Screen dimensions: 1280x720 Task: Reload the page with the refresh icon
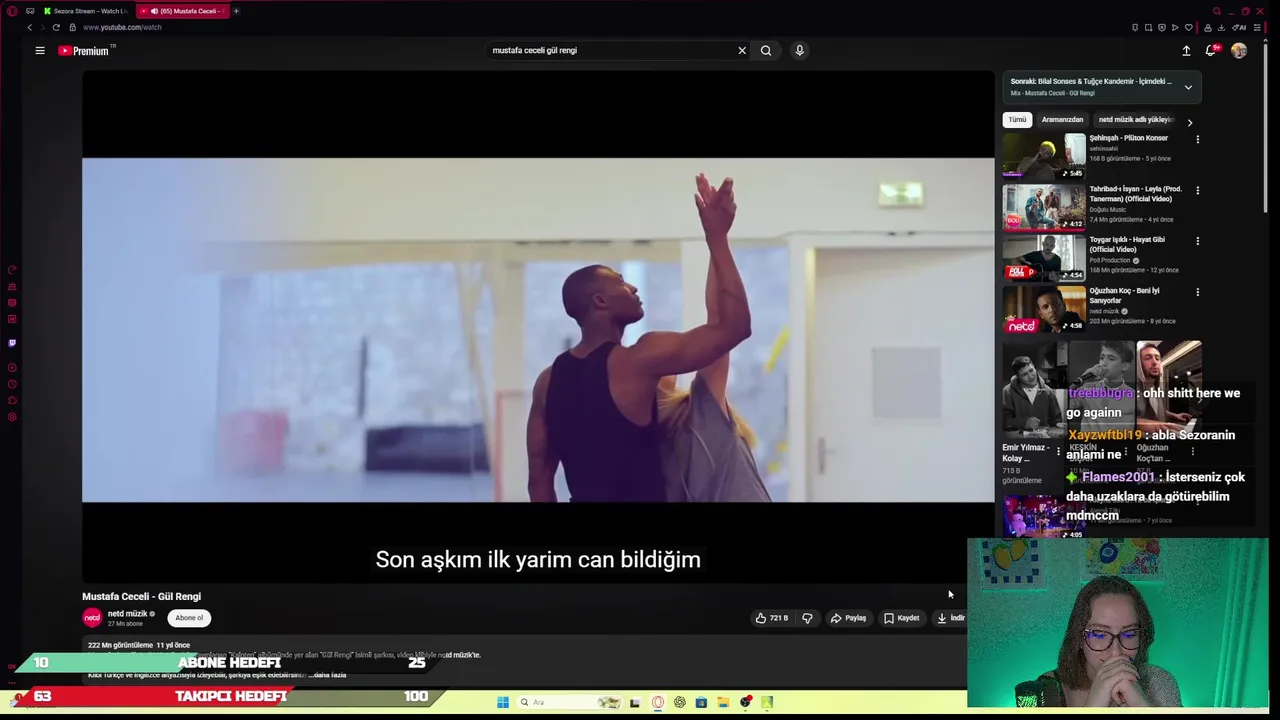pyautogui.click(x=56, y=27)
